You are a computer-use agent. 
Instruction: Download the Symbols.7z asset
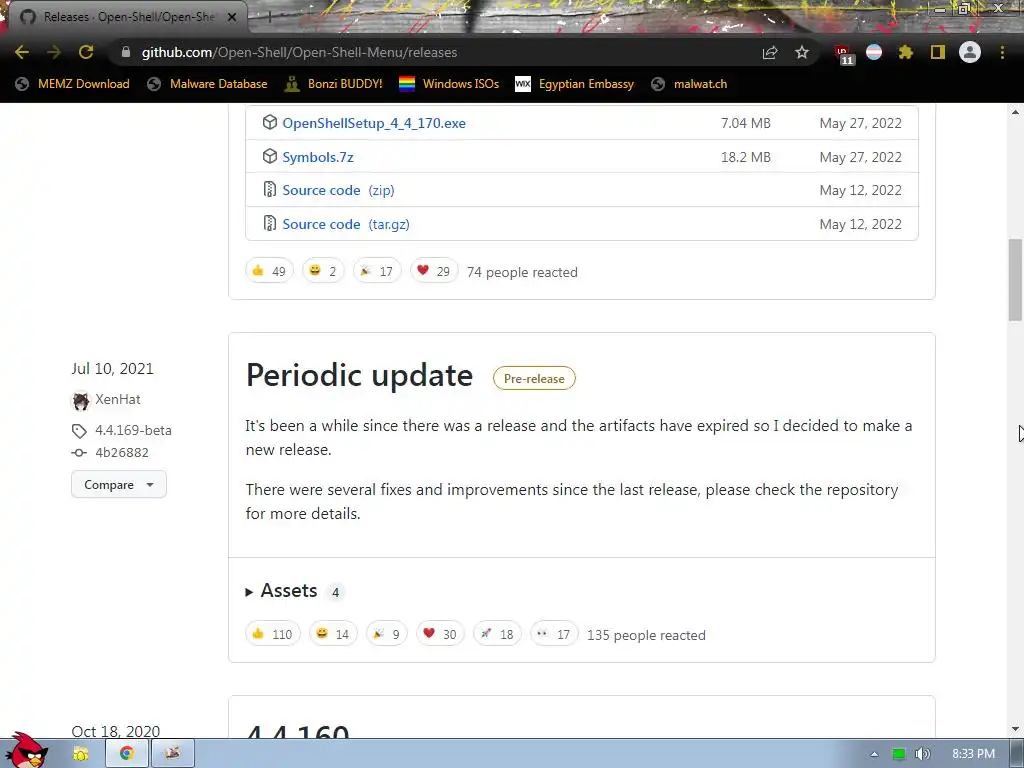(x=317, y=157)
